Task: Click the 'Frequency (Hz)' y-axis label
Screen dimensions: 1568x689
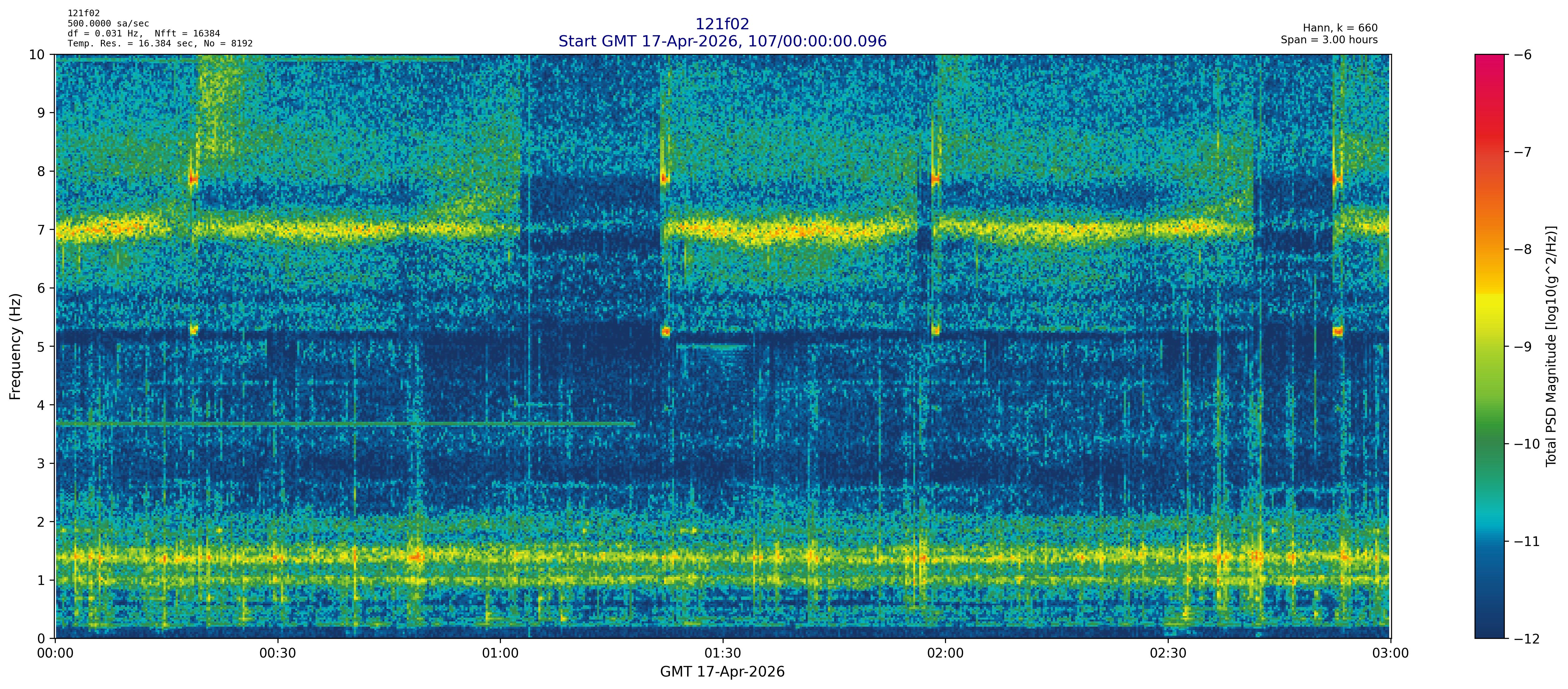Action: [15, 346]
